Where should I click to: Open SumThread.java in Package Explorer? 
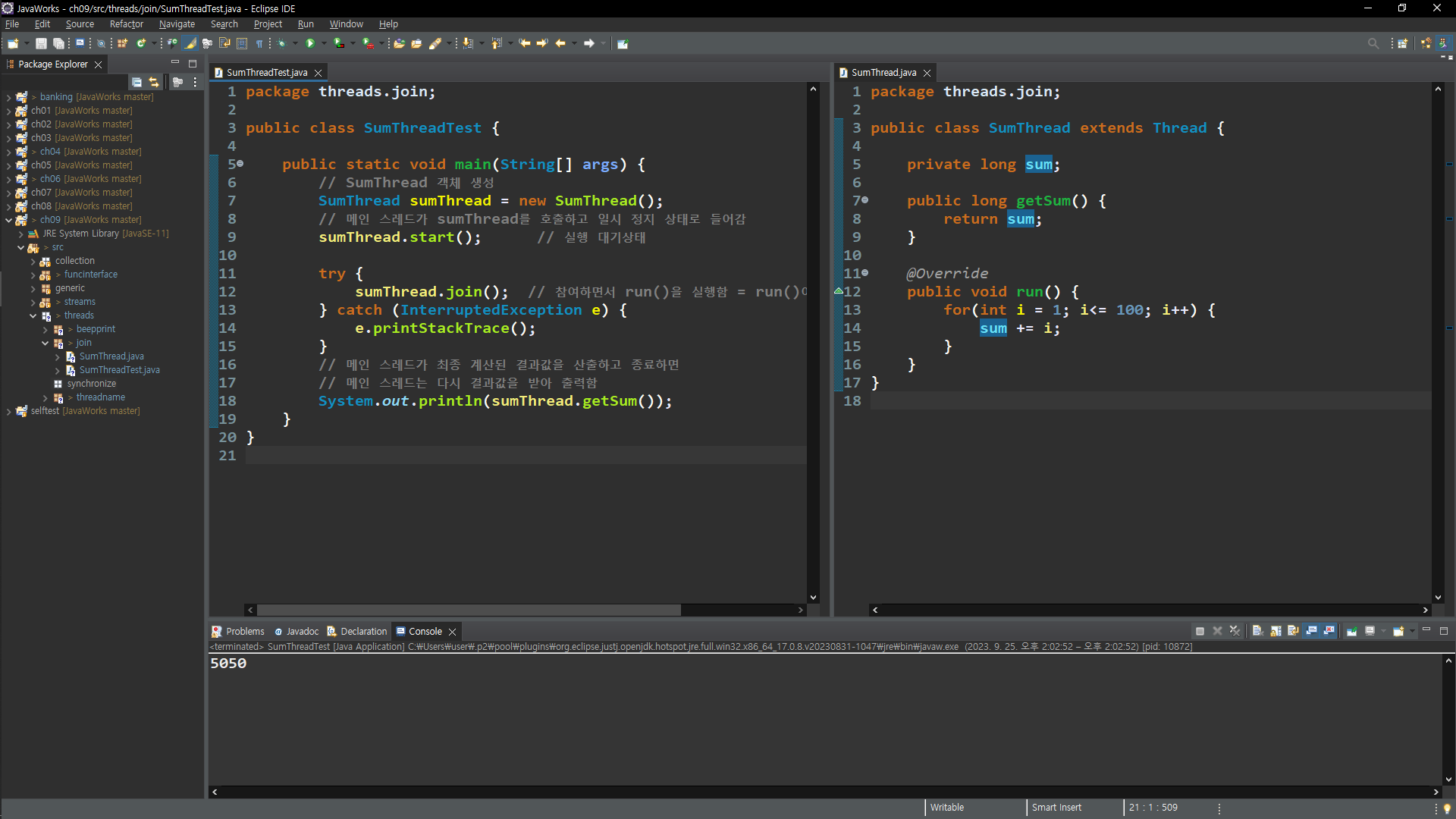click(x=111, y=356)
